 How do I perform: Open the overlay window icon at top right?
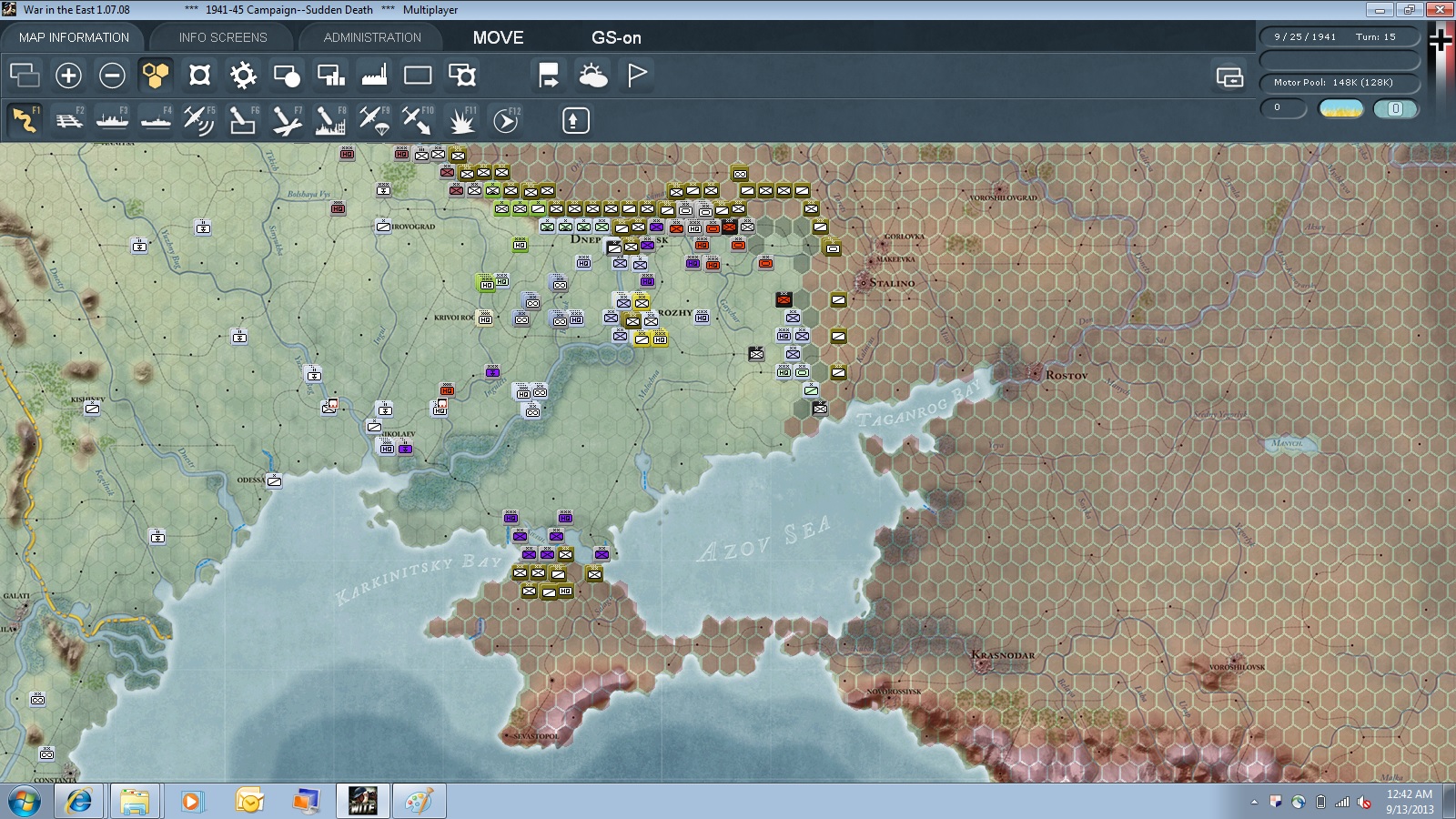pyautogui.click(x=1229, y=77)
